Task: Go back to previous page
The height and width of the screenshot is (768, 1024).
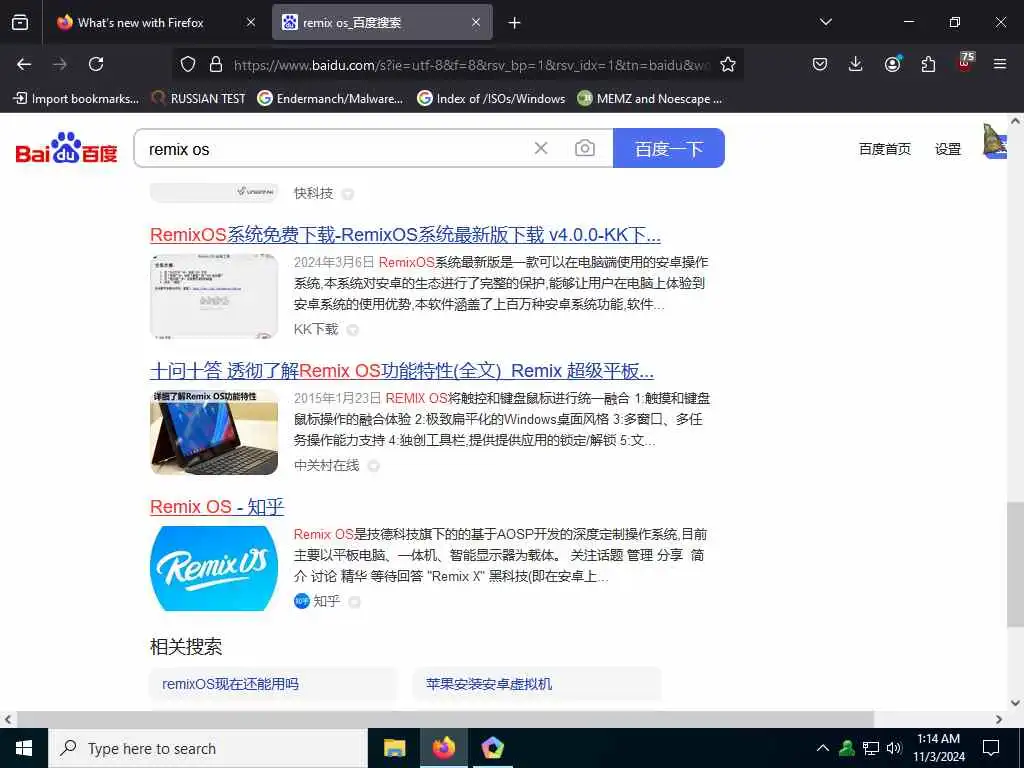Action: tap(24, 64)
